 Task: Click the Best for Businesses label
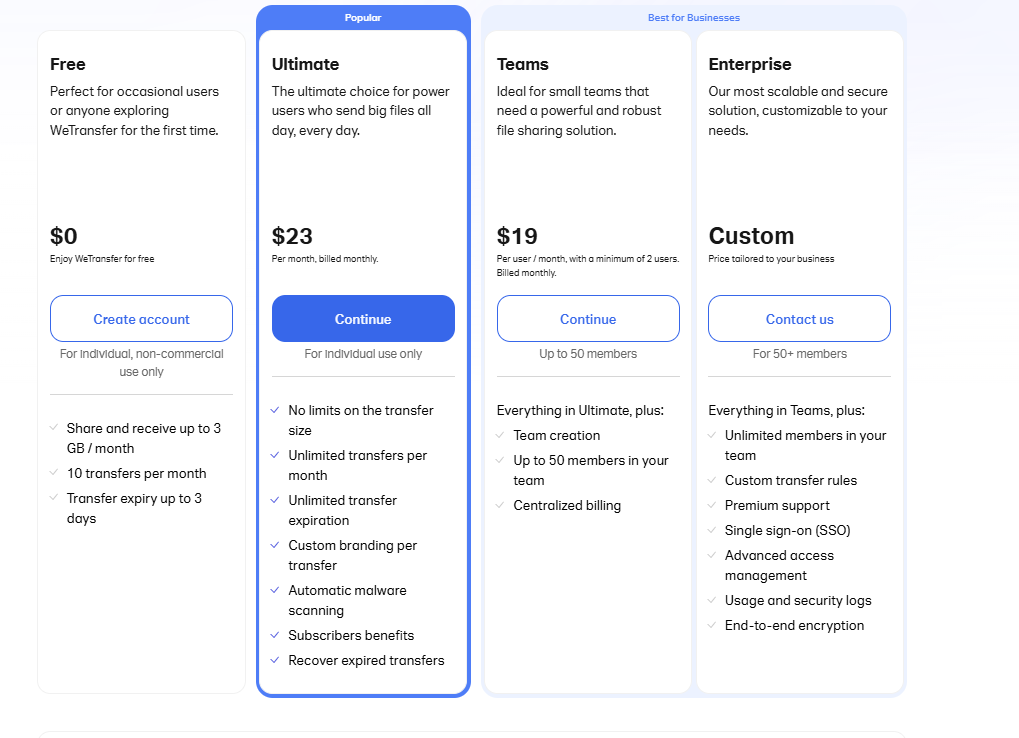tap(693, 18)
